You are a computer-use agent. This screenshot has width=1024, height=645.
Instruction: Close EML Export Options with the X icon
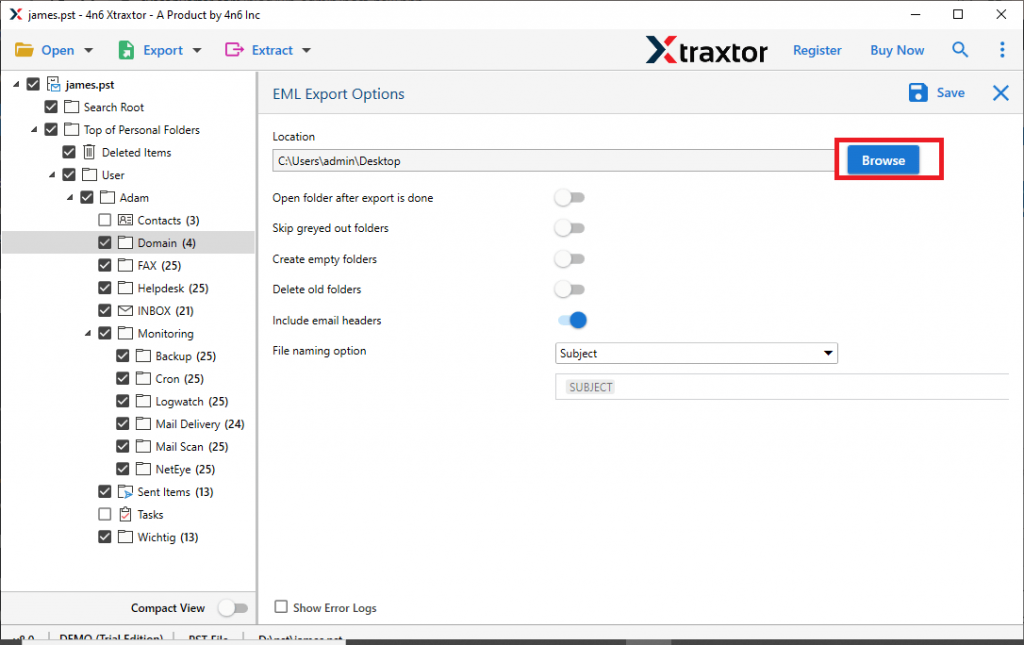[1000, 92]
